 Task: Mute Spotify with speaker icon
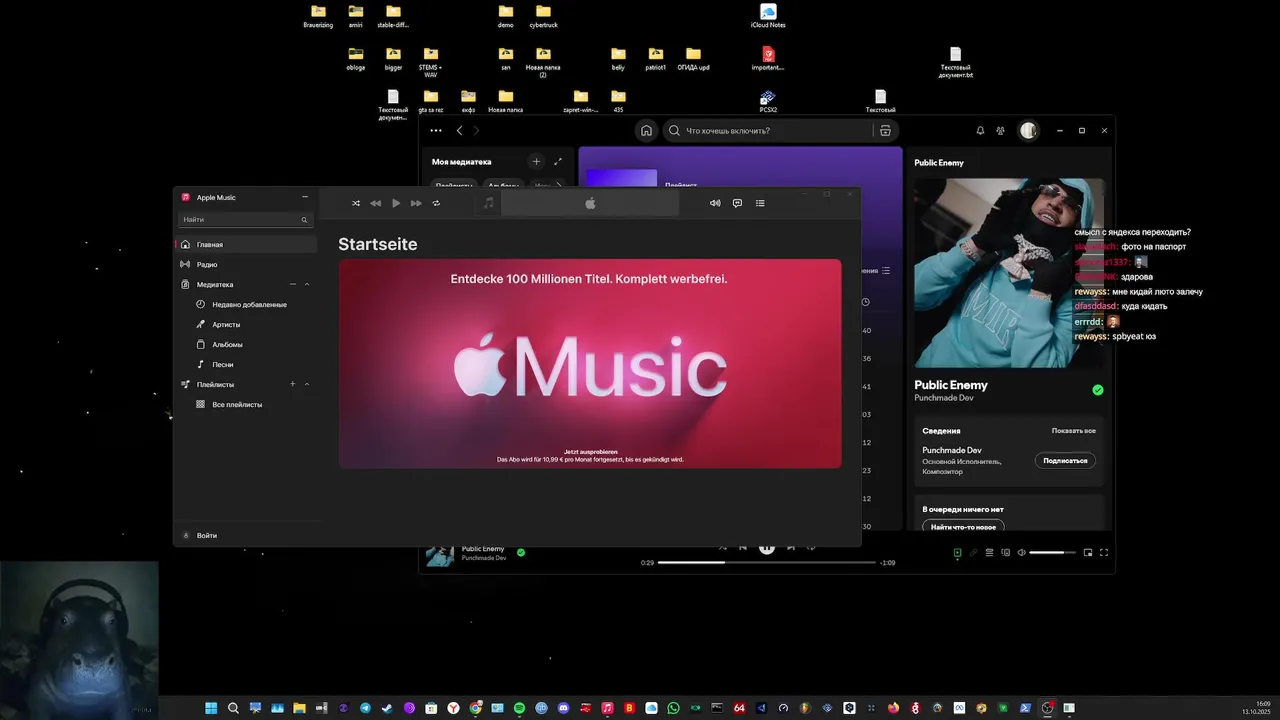pos(1021,552)
